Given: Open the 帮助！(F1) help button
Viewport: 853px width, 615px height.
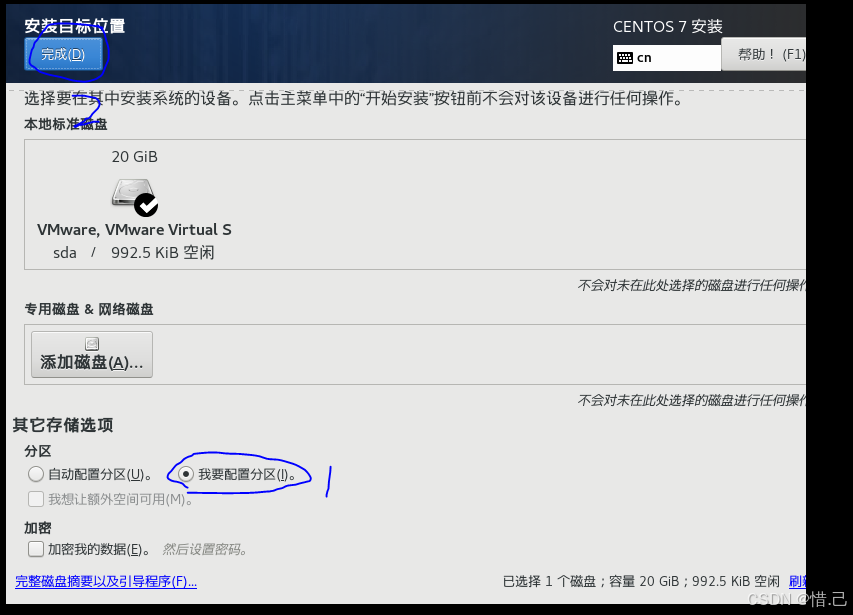Looking at the screenshot, I should tap(764, 54).
